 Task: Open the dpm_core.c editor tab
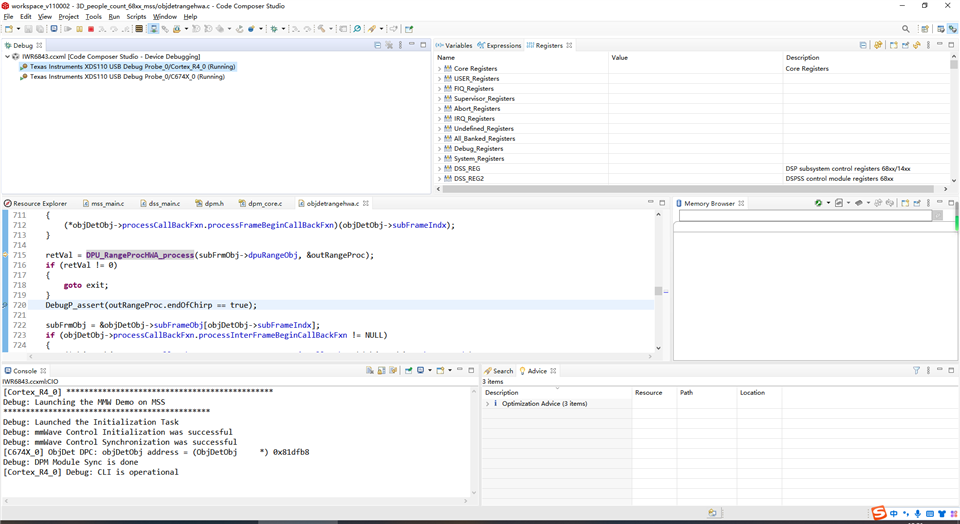point(265,203)
